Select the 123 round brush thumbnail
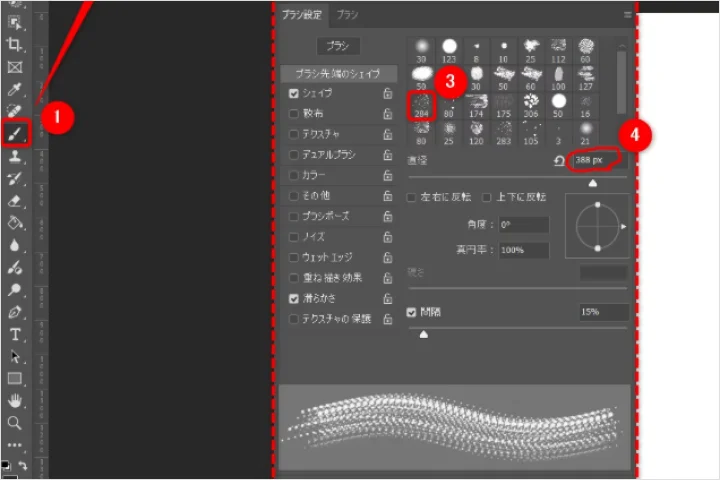Screen dimensions: 720x480 449,51
